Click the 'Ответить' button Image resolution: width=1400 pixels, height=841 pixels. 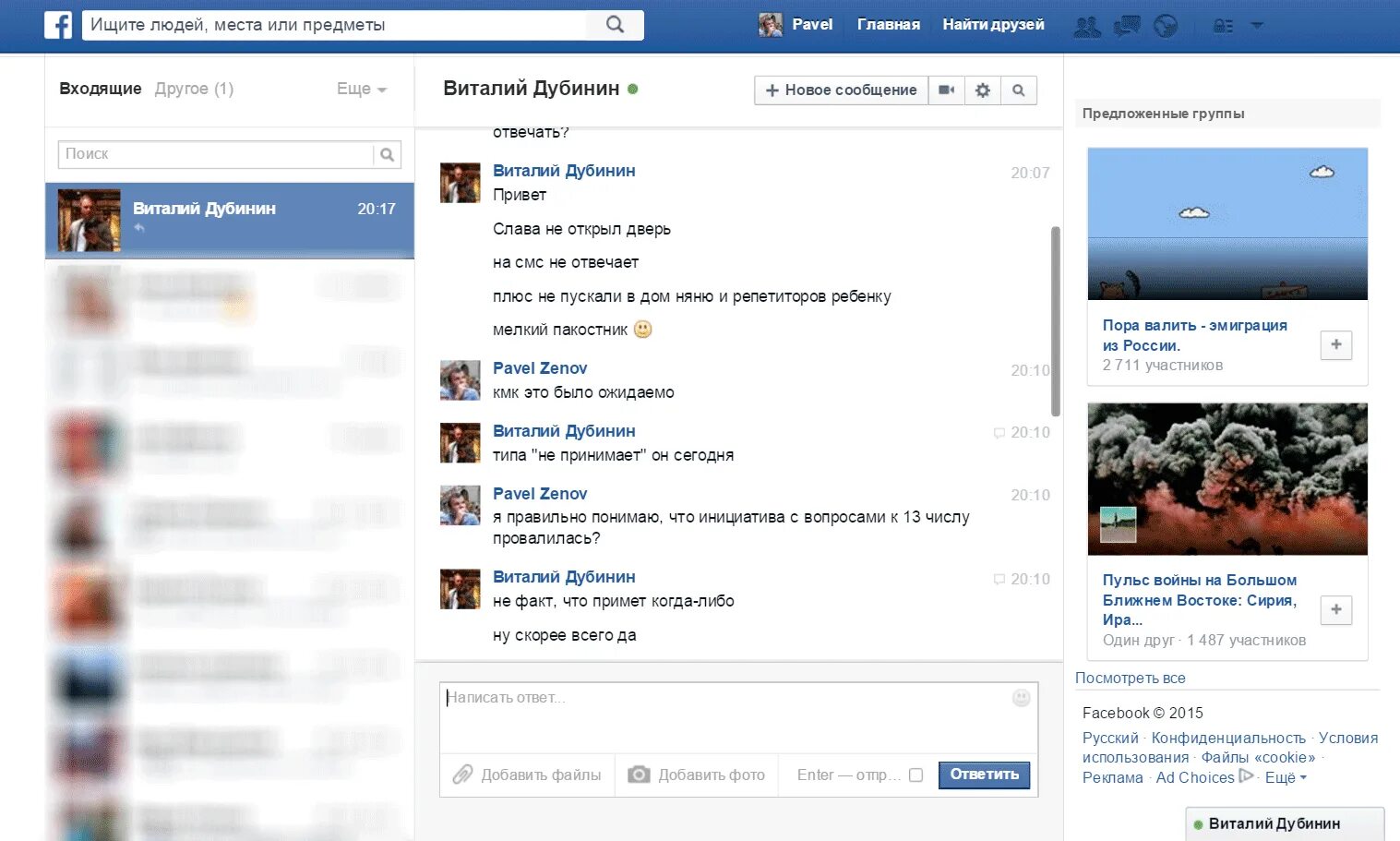click(x=984, y=775)
